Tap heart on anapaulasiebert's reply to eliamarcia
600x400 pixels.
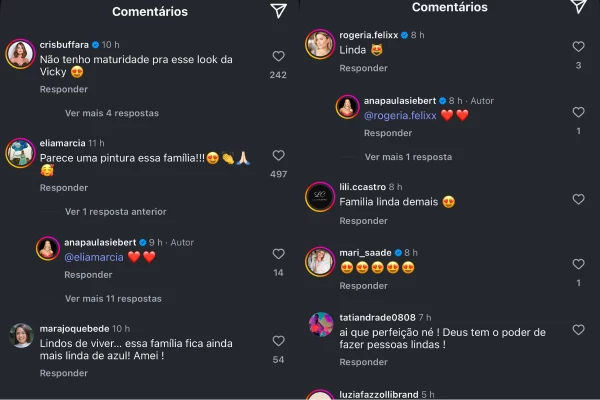tap(279, 254)
